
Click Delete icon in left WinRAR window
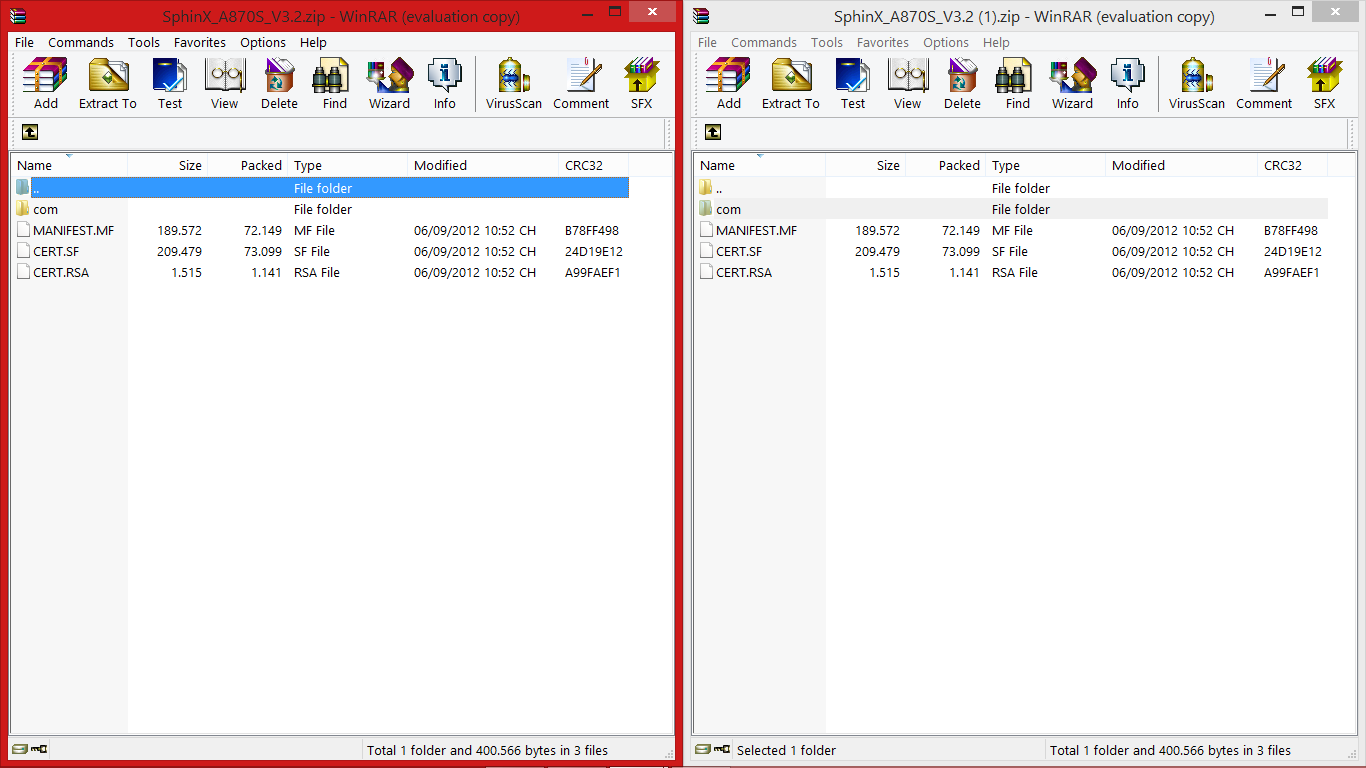tap(280, 83)
